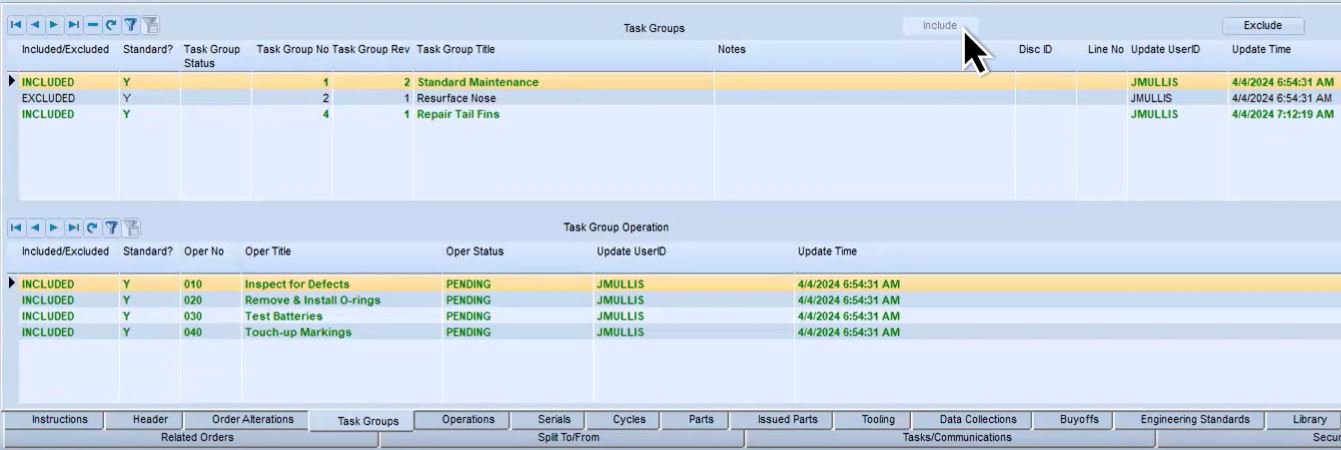Image resolution: width=1341 pixels, height=450 pixels.
Task: Click the 4/4/2024 7:12:19 AM update time cell
Action: pyautogui.click(x=1282, y=114)
